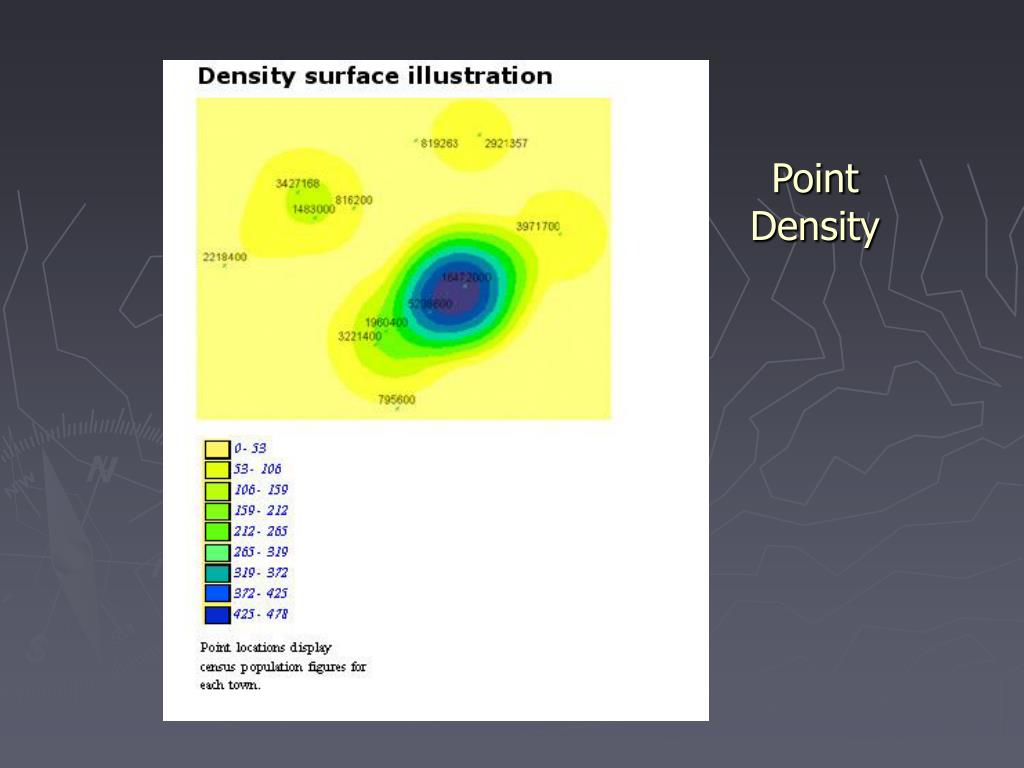Click the legend range text '106- 159'

tap(261, 490)
